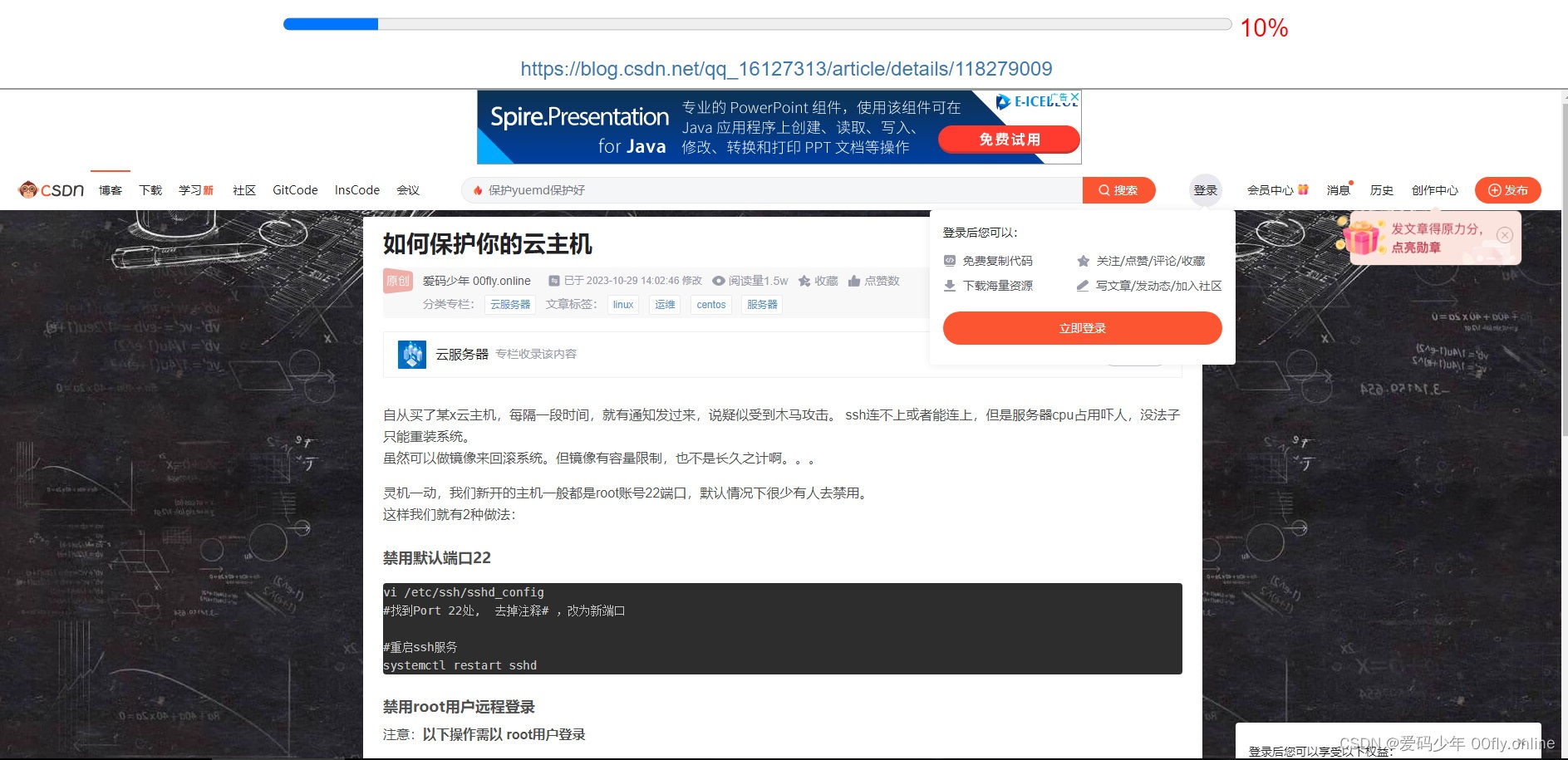Click the CSDN logo icon
Viewport: 1568px width, 760px height.
coord(27,189)
